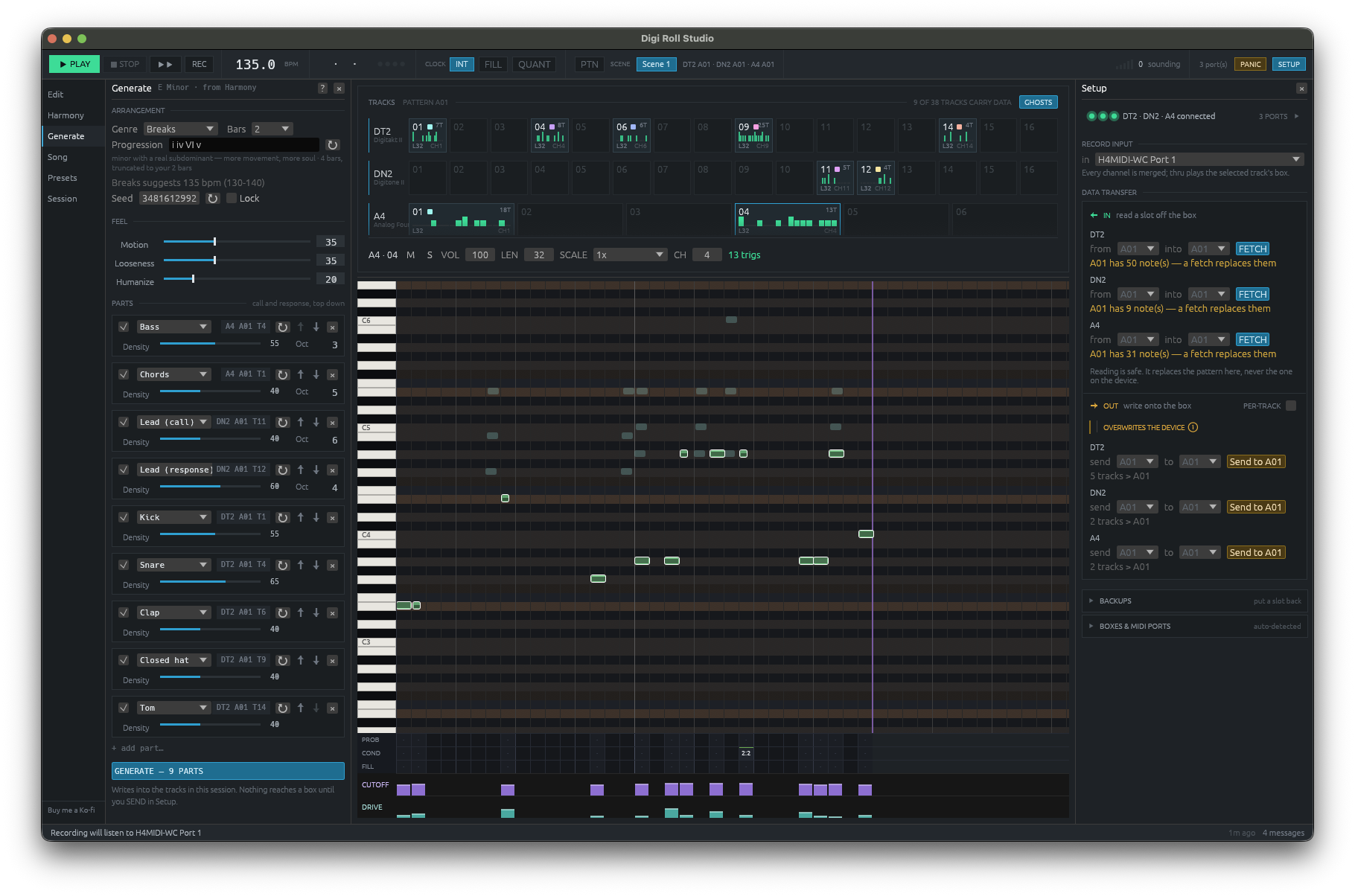Image resolution: width=1355 pixels, height=896 pixels.
Task: Reroll the seed value
Action: point(212,199)
